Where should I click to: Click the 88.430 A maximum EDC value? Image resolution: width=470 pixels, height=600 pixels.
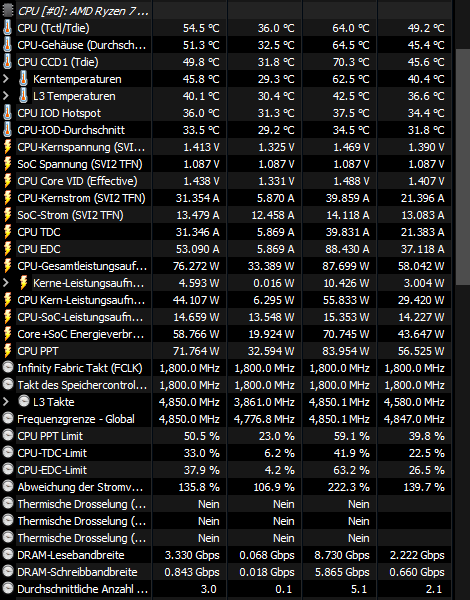(347, 249)
